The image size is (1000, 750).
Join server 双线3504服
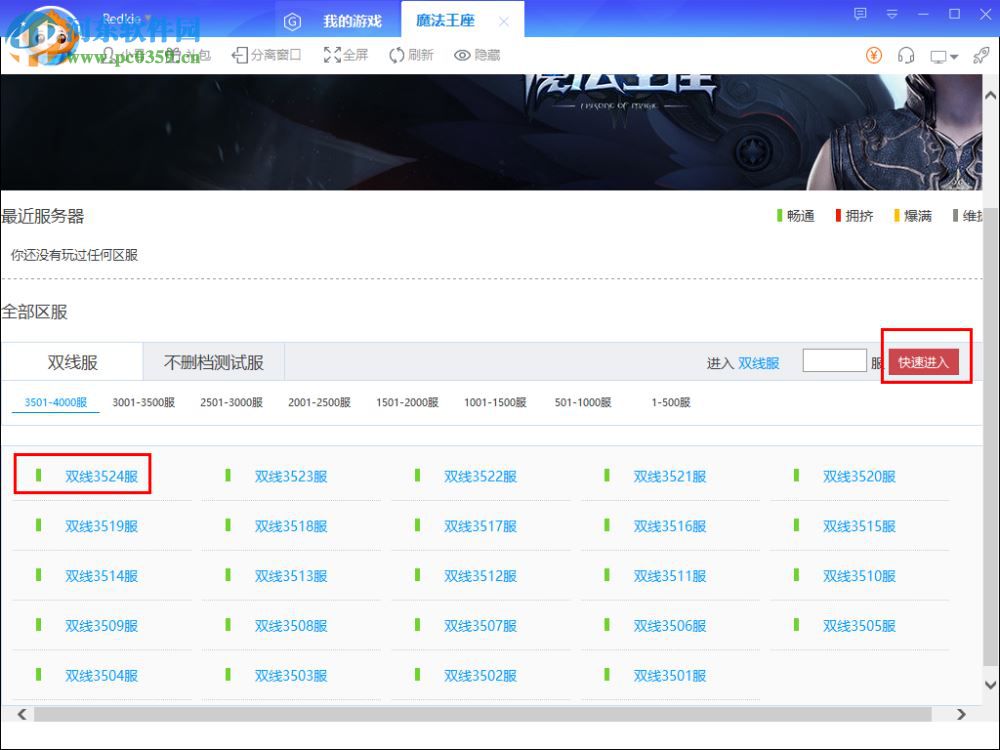(x=101, y=675)
